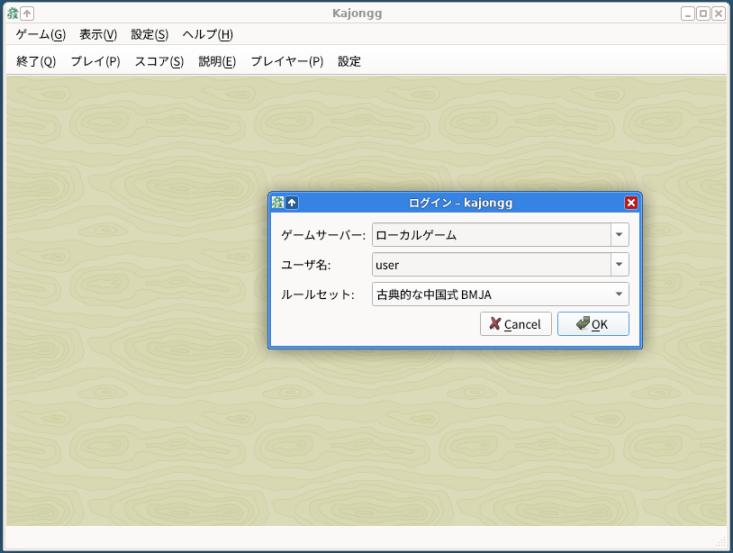This screenshot has width=733, height=553.
Task: Open the ルールセット combo box
Action: coord(500,294)
